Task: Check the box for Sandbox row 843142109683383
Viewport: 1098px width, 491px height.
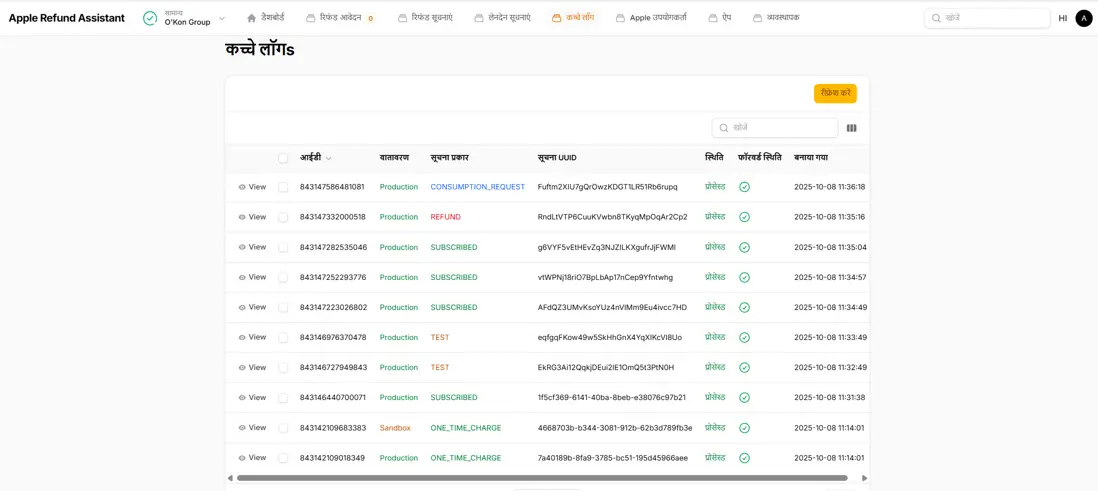Action: [x=283, y=428]
